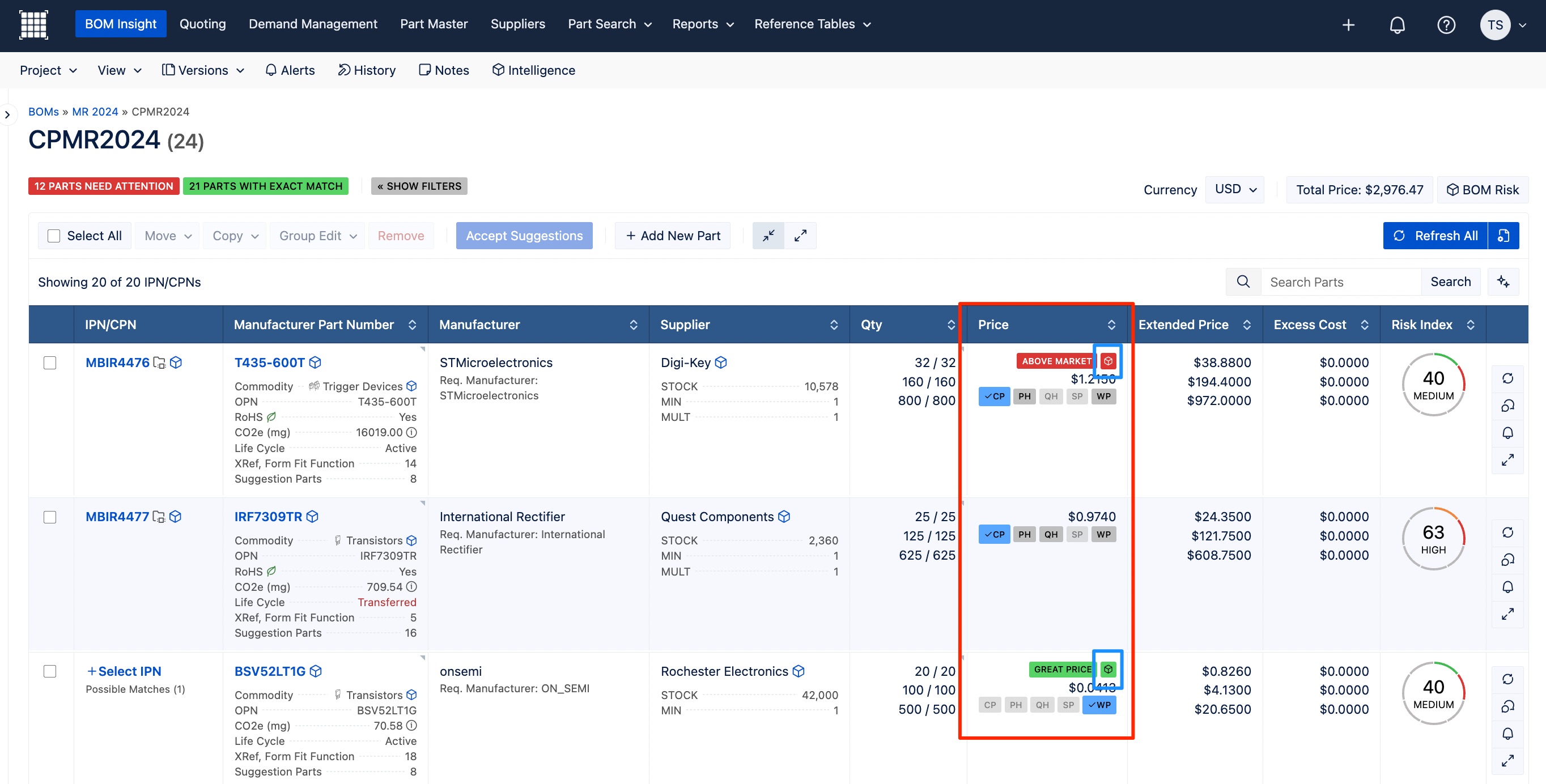Click the cube icon beside IRF7309TR
This screenshot has height=784, width=1546.
[312, 517]
